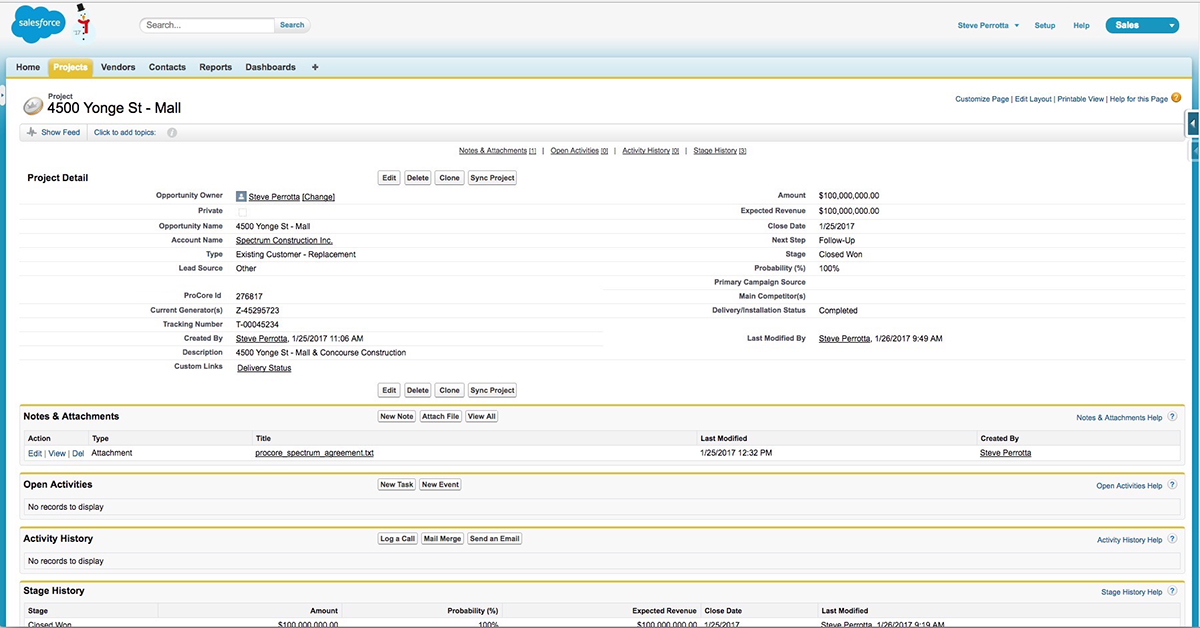Expand the collapsed left sidebar handle

click(3, 97)
